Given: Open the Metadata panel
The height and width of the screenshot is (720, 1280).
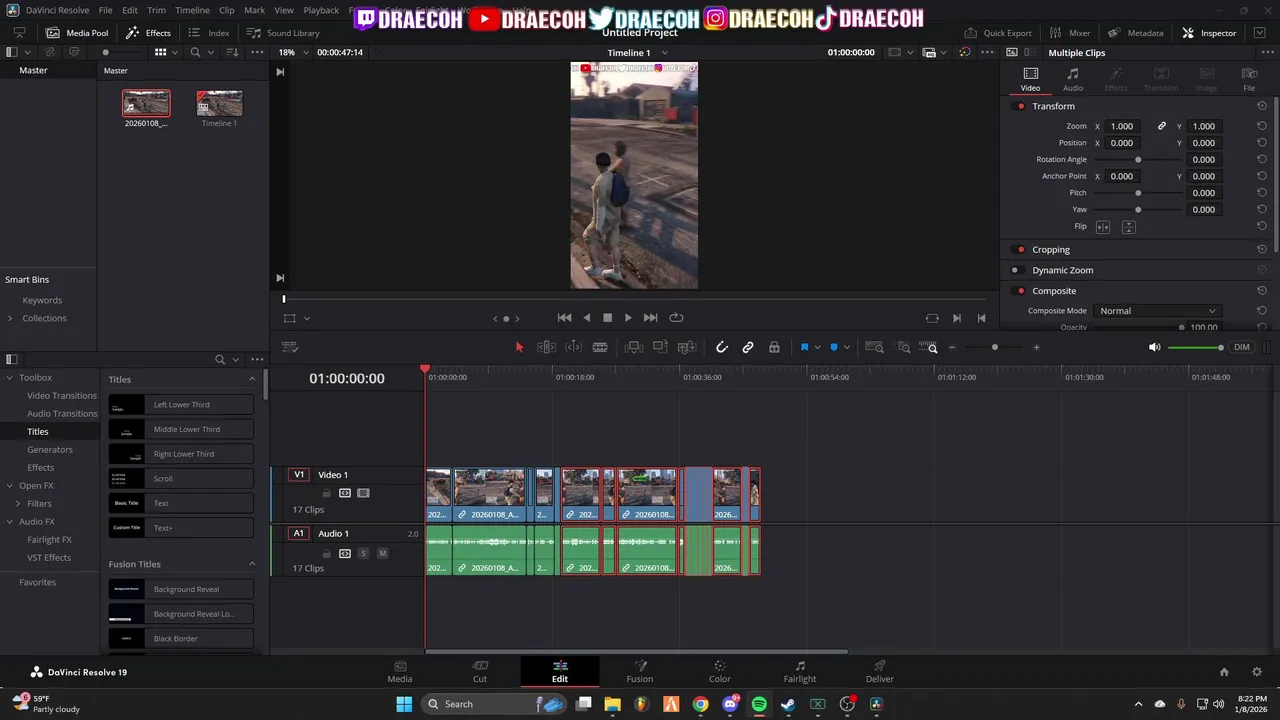Looking at the screenshot, I should (1136, 33).
